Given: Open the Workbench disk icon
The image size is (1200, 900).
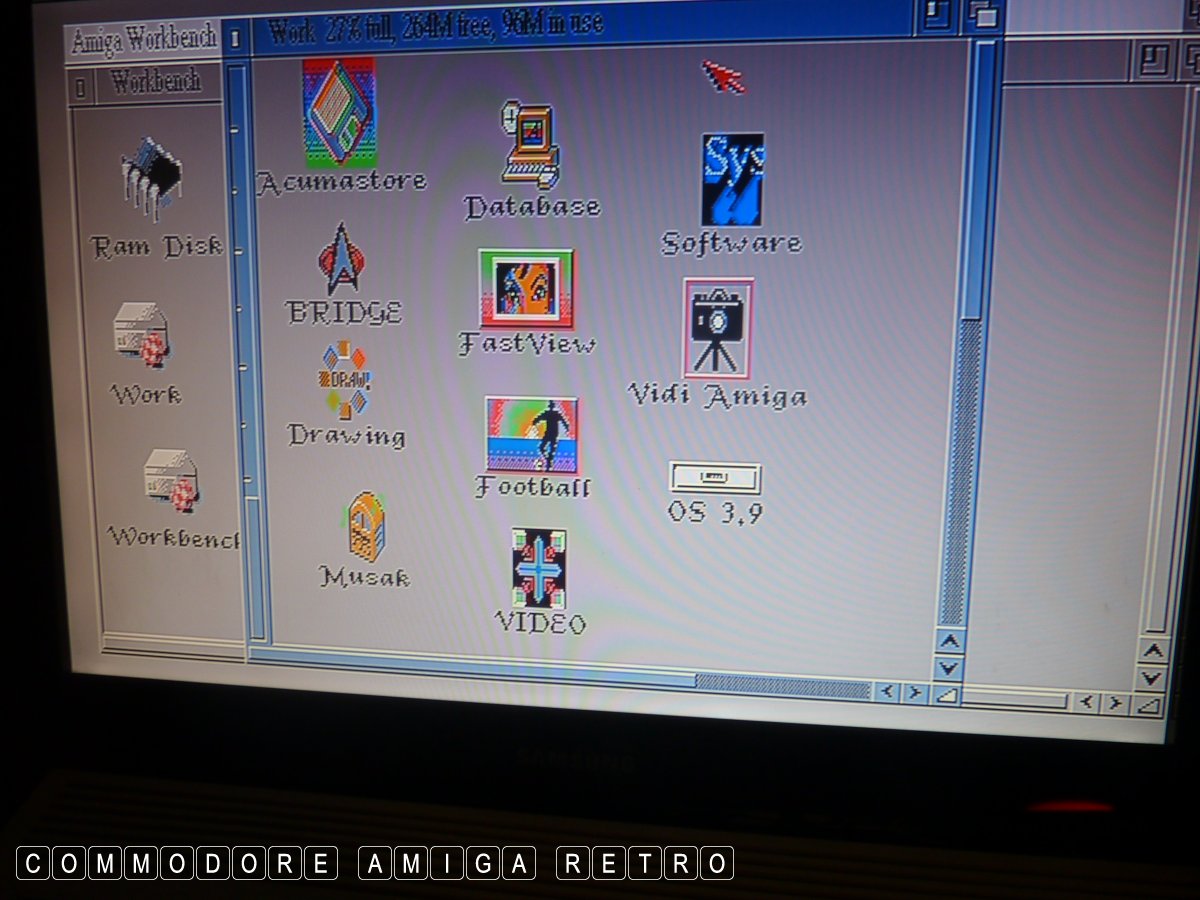Looking at the screenshot, I should 171,480.
